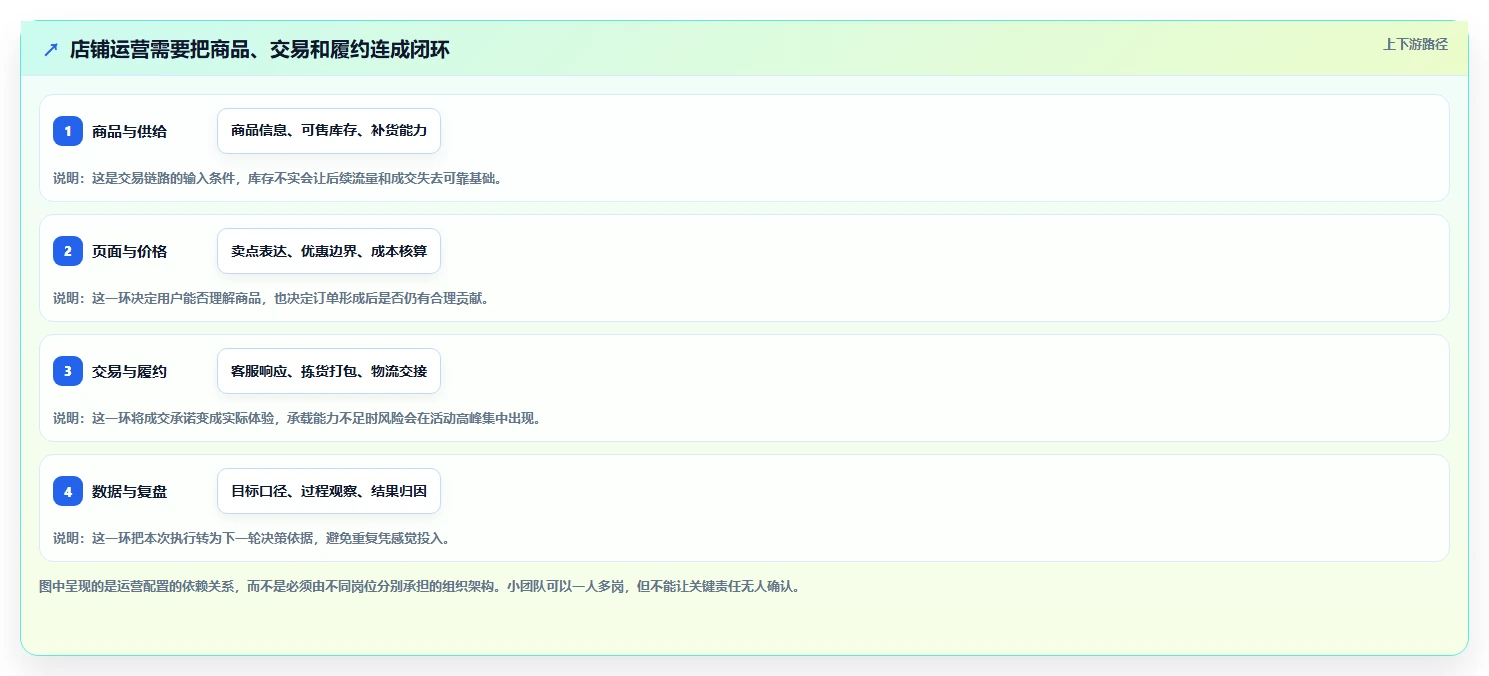
Task: Click the note starting 说明：这一环把本次执行转为下一轮决策依据
Action: tap(251, 538)
